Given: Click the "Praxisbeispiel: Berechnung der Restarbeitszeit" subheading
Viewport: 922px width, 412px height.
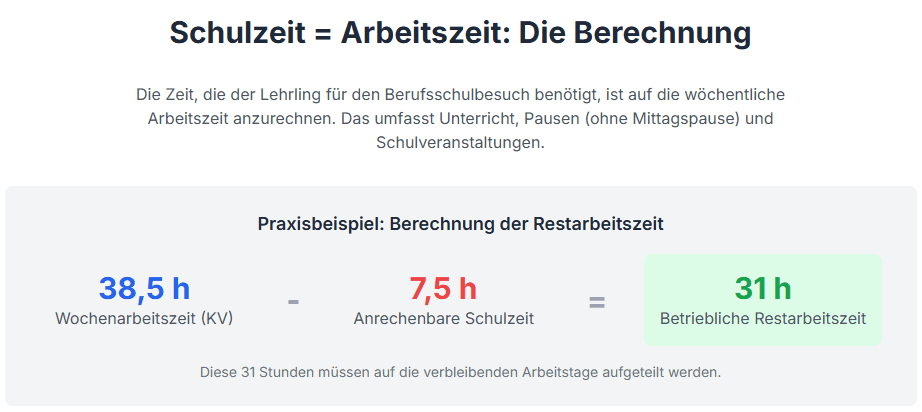Looking at the screenshot, I should coord(460,224).
